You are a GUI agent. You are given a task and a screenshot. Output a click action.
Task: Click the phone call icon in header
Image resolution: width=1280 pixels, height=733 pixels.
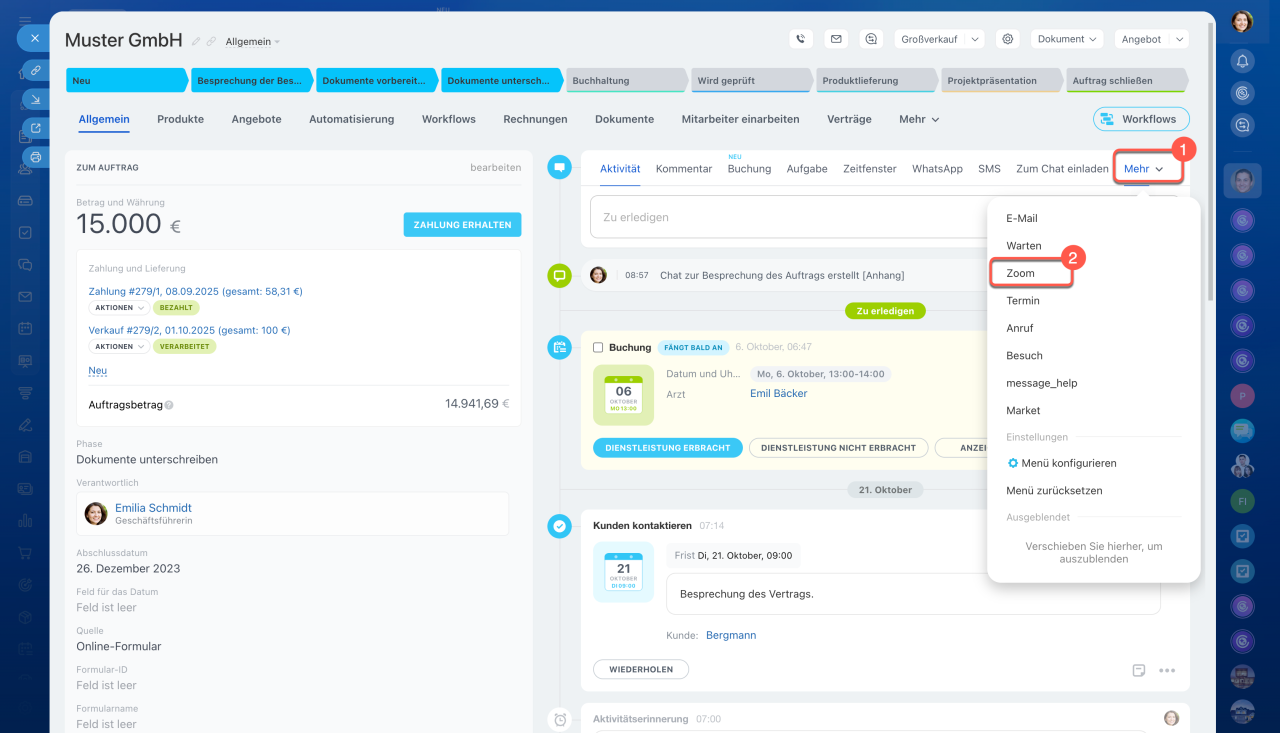[x=800, y=39]
